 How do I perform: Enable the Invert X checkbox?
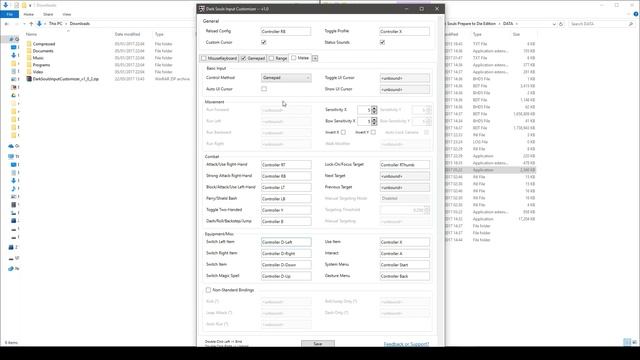click(343, 132)
